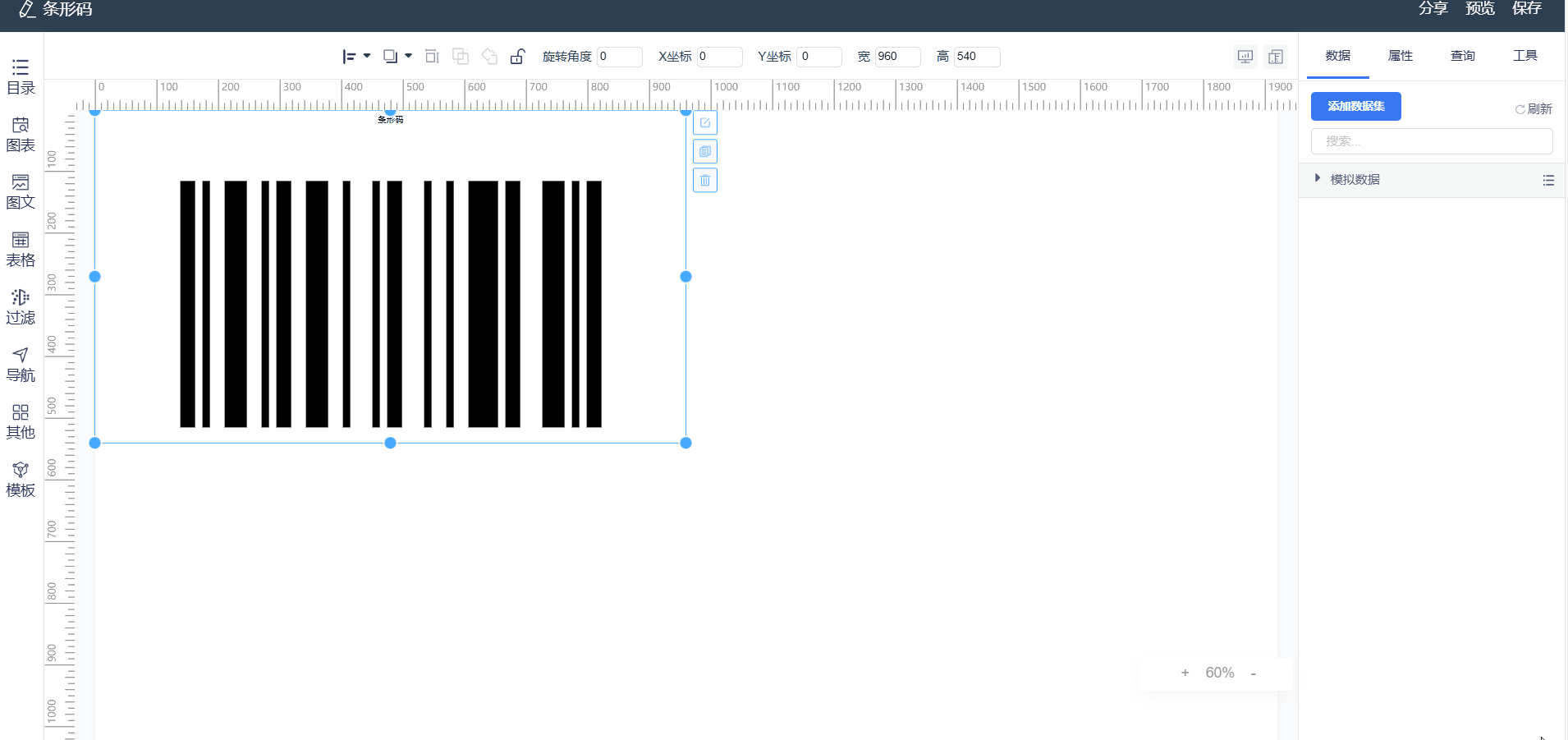Open the 目录 sidebar panel
1568x740 pixels.
click(21, 77)
